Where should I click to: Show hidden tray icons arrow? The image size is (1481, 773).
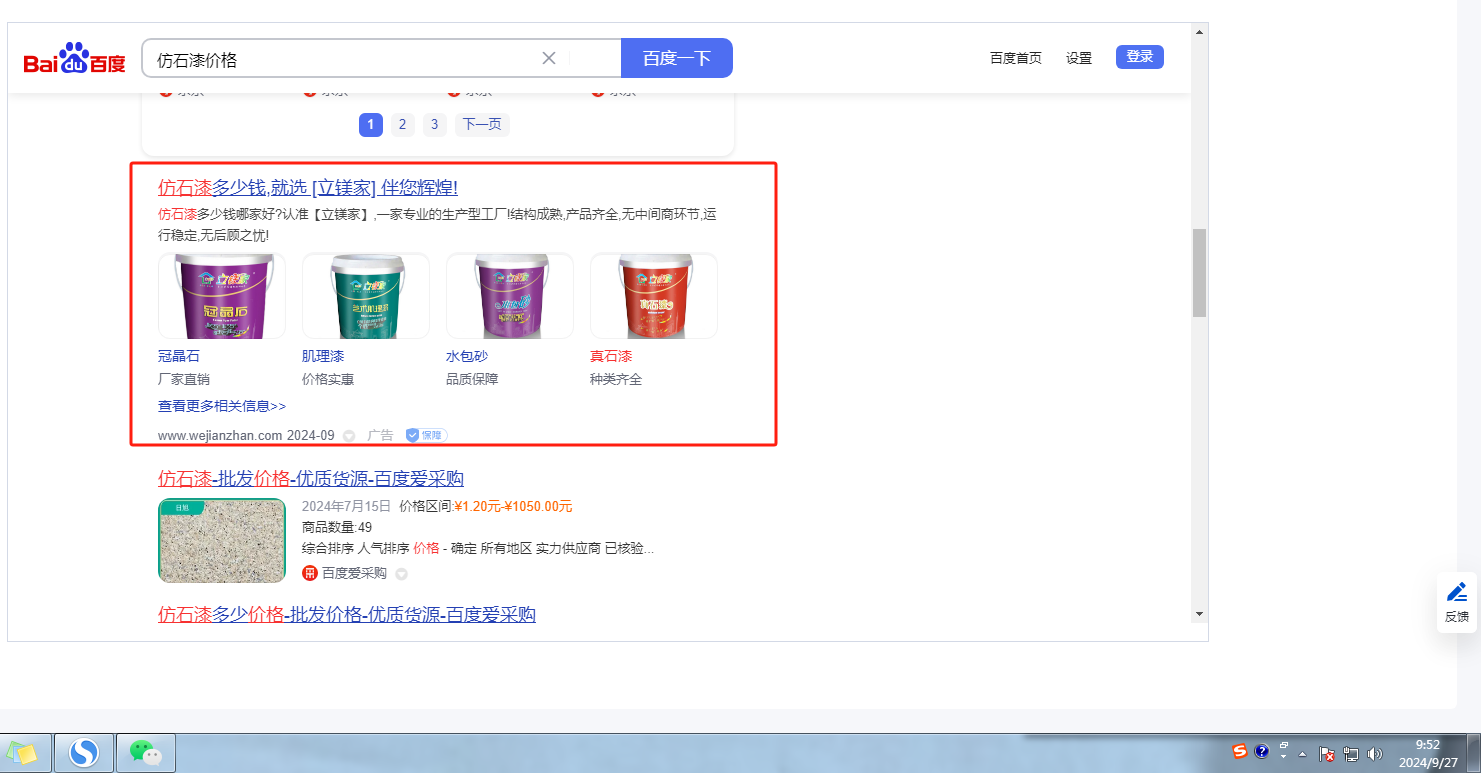pos(1303,754)
